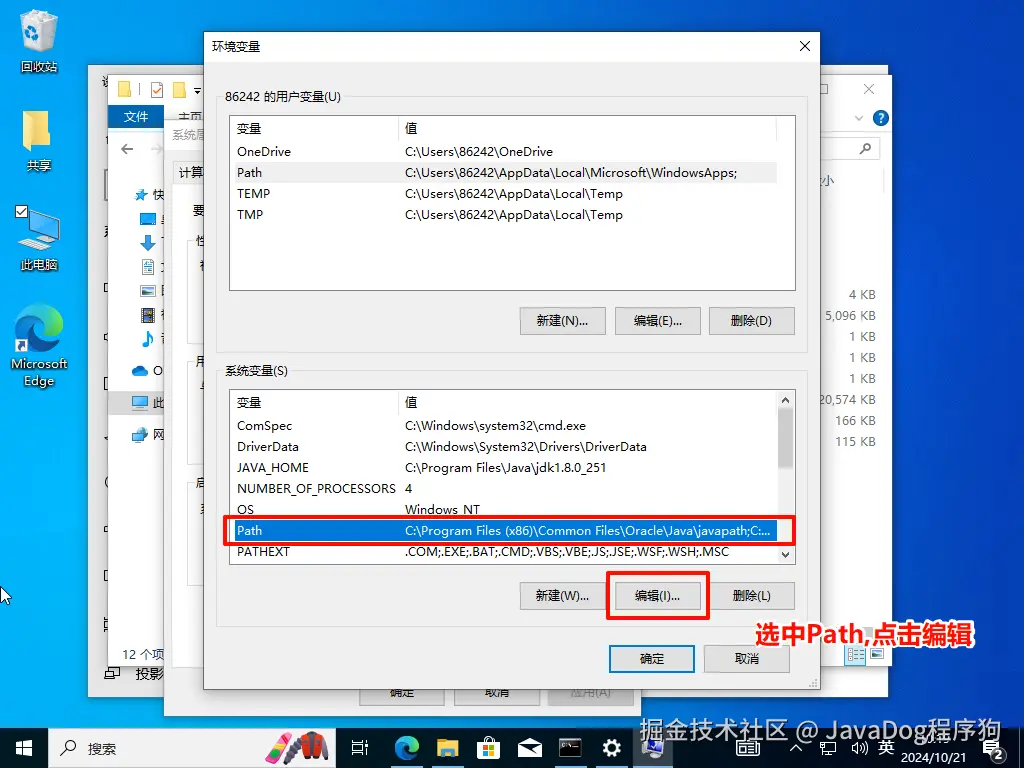Select OneDrive cloud in Explorer sidebar
1024x768 pixels.
(x=140, y=371)
